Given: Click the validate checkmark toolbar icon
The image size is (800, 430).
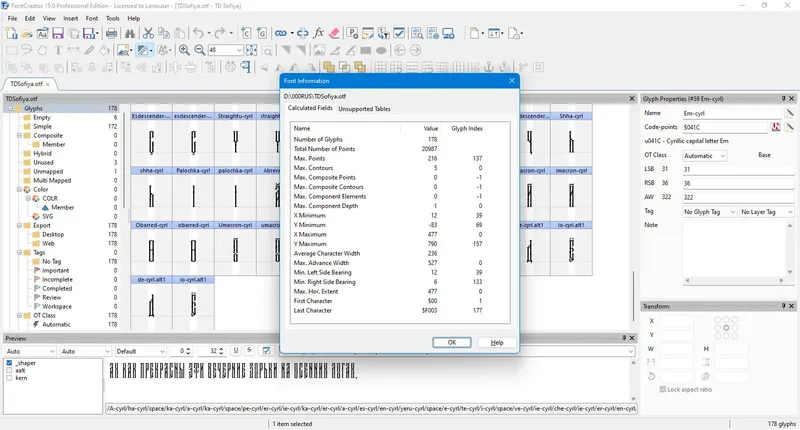Looking at the screenshot, I should click(399, 34).
